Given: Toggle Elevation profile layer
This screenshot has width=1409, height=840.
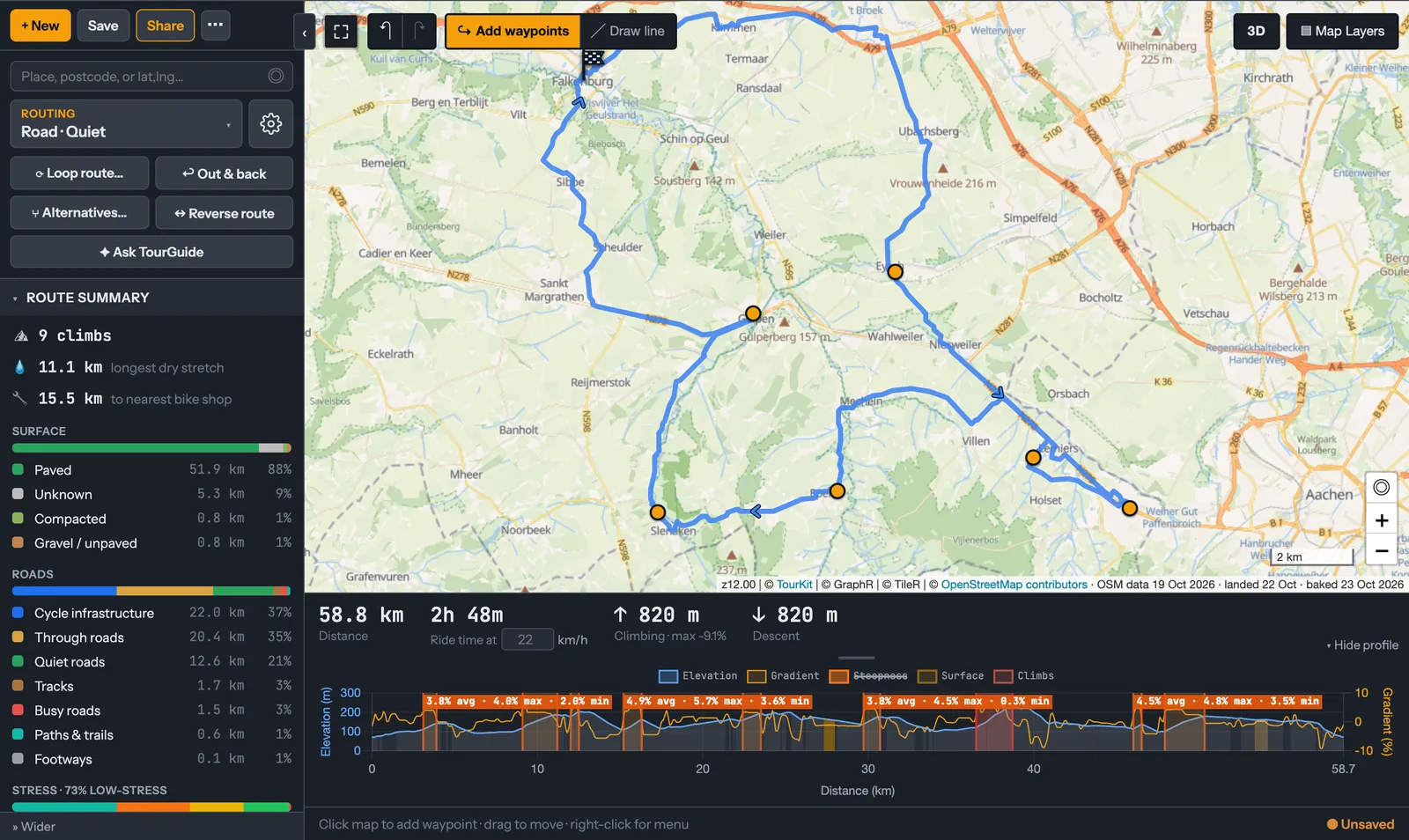Looking at the screenshot, I should (698, 676).
